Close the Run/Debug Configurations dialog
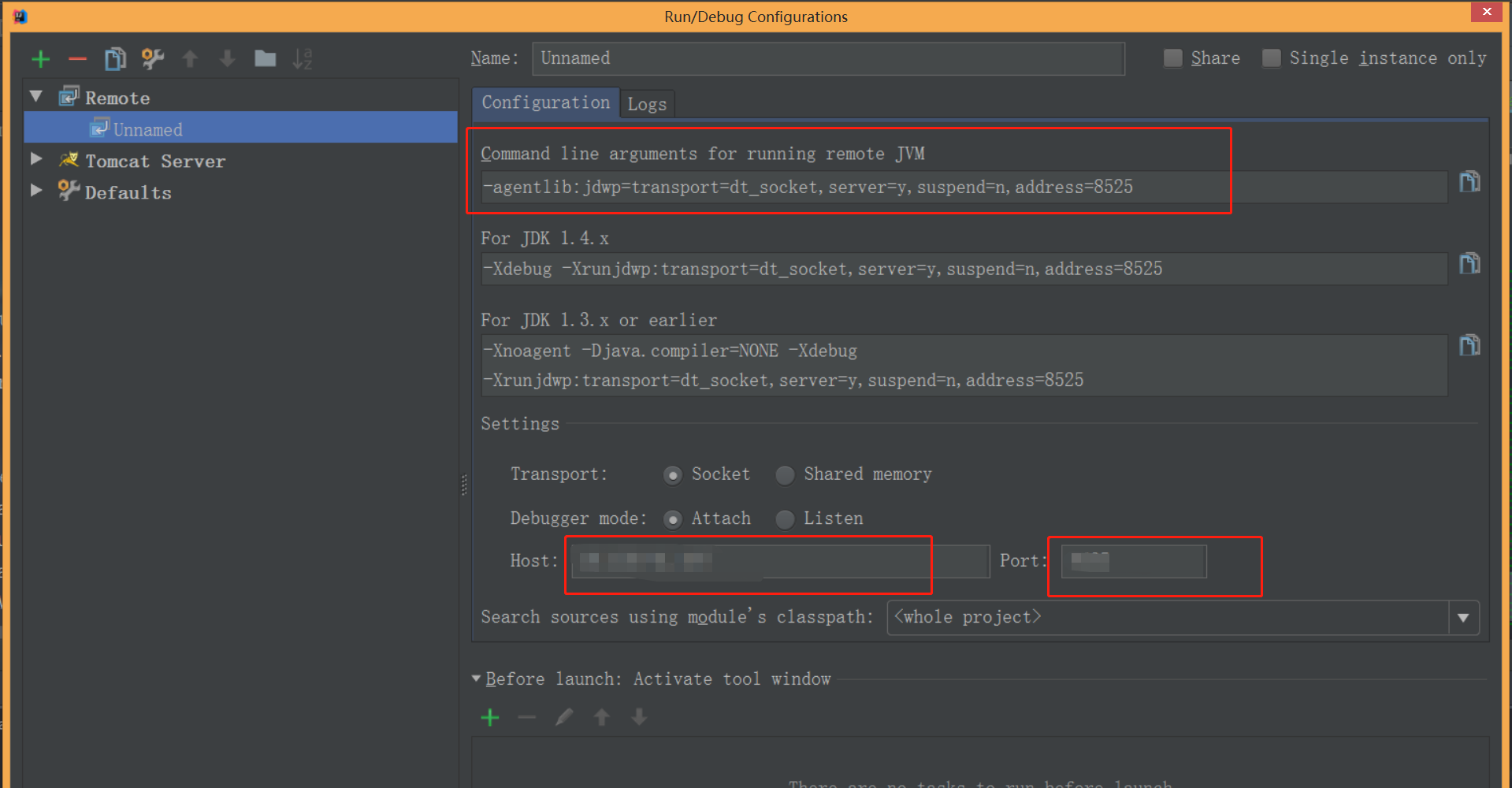1512x788 pixels. click(1487, 11)
